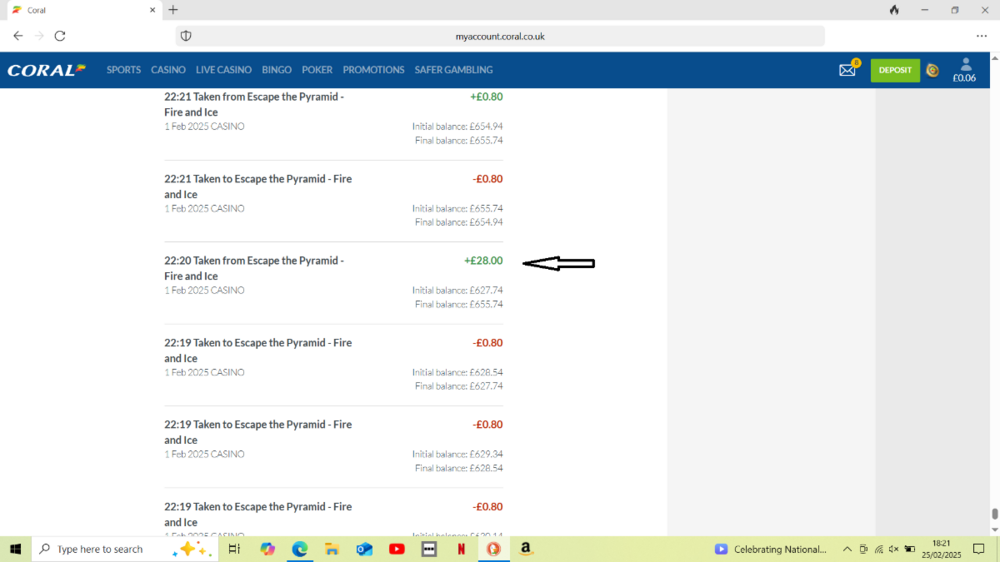The width and height of the screenshot is (1000, 562).
Task: Launch Netflix from the taskbar
Action: [x=461, y=549]
